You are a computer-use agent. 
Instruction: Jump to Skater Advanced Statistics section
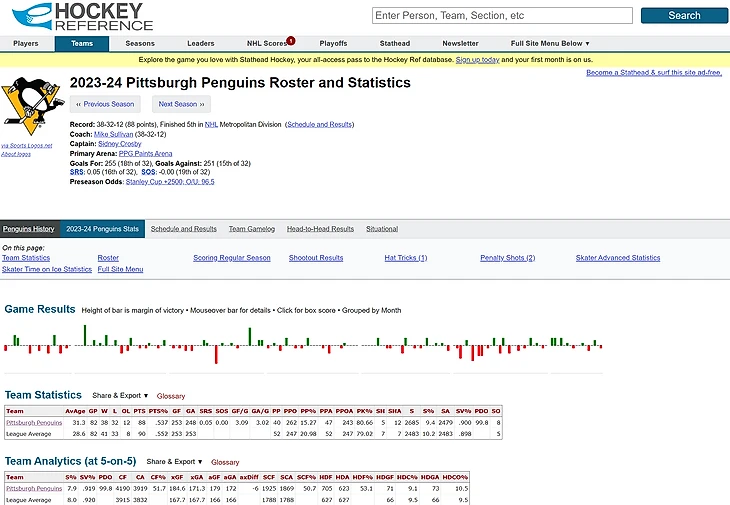tap(618, 258)
